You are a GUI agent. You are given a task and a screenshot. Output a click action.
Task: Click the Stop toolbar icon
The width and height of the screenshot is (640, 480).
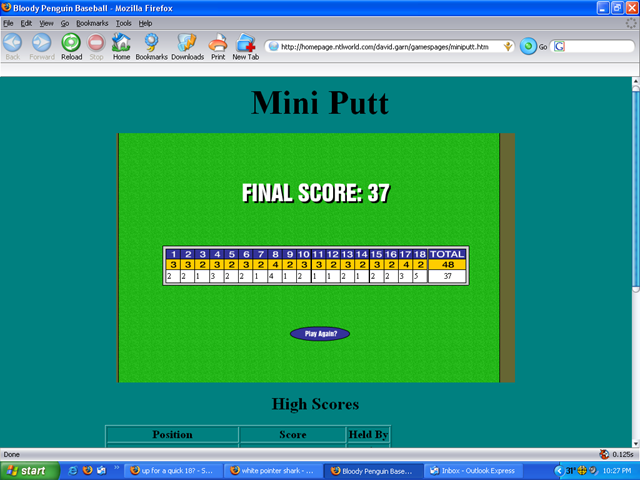click(97, 44)
